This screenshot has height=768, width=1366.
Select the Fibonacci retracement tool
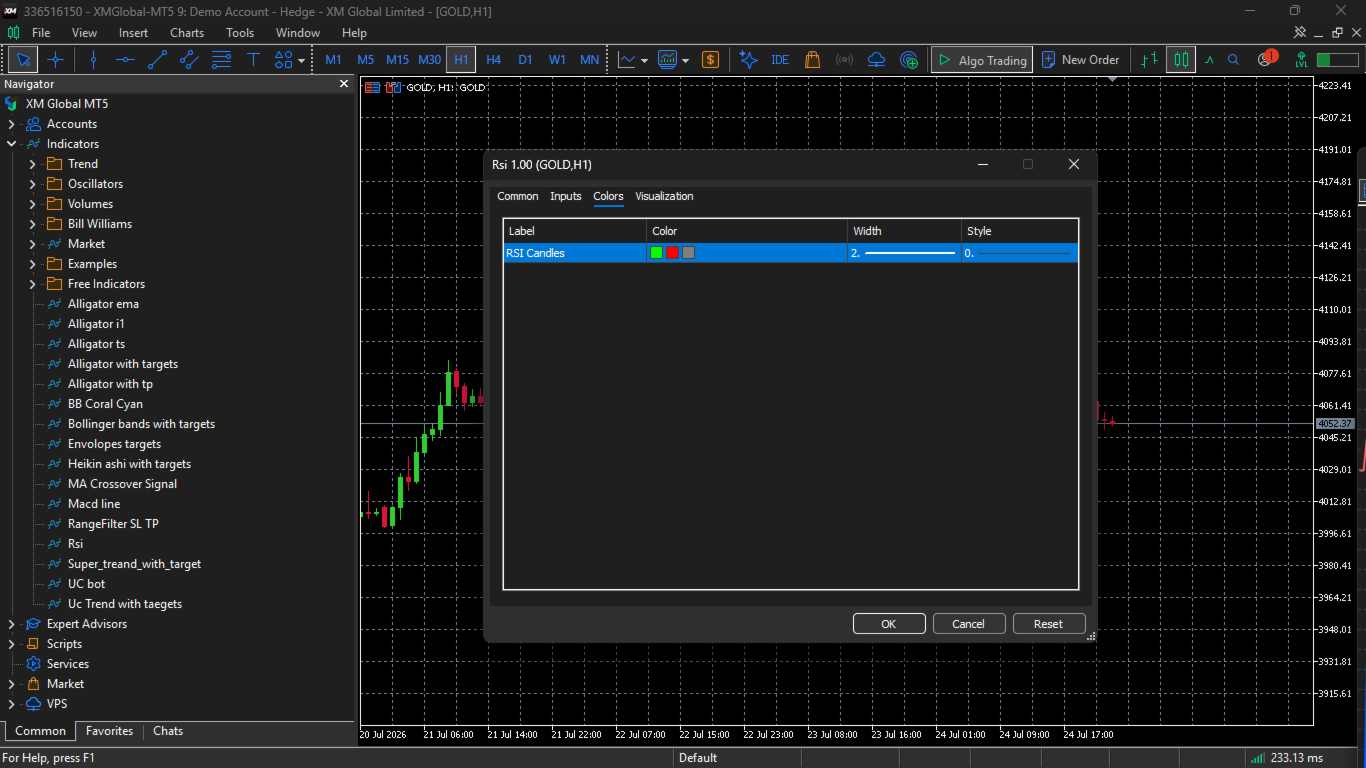pyautogui.click(x=221, y=60)
